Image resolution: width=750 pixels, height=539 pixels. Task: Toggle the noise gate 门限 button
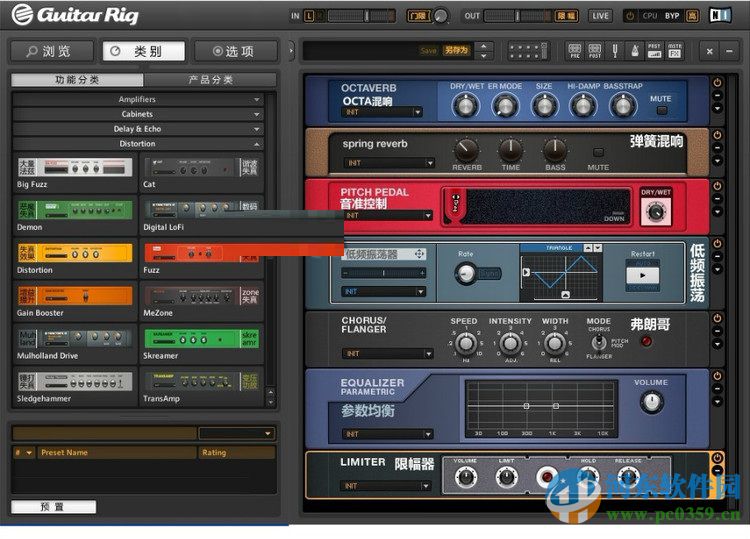419,16
